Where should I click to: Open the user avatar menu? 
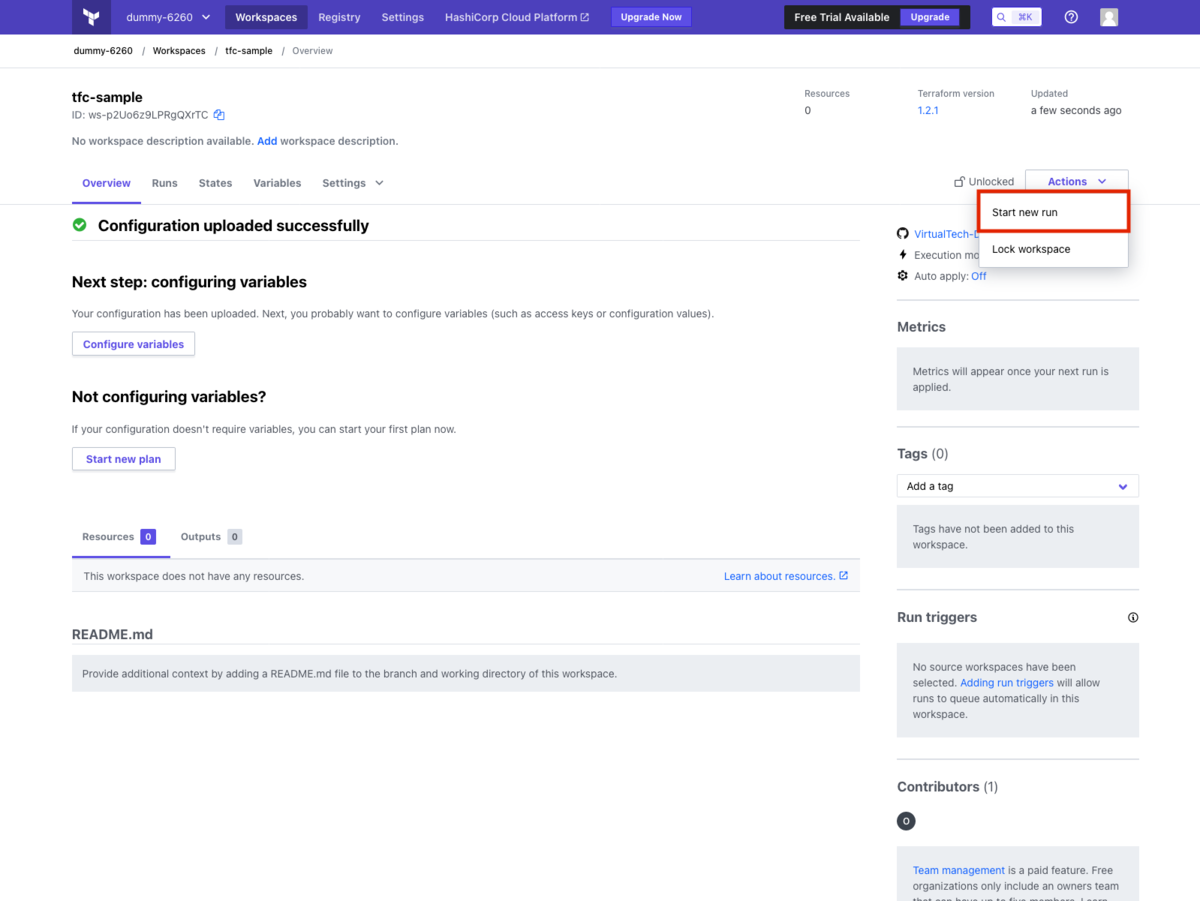(x=1109, y=17)
